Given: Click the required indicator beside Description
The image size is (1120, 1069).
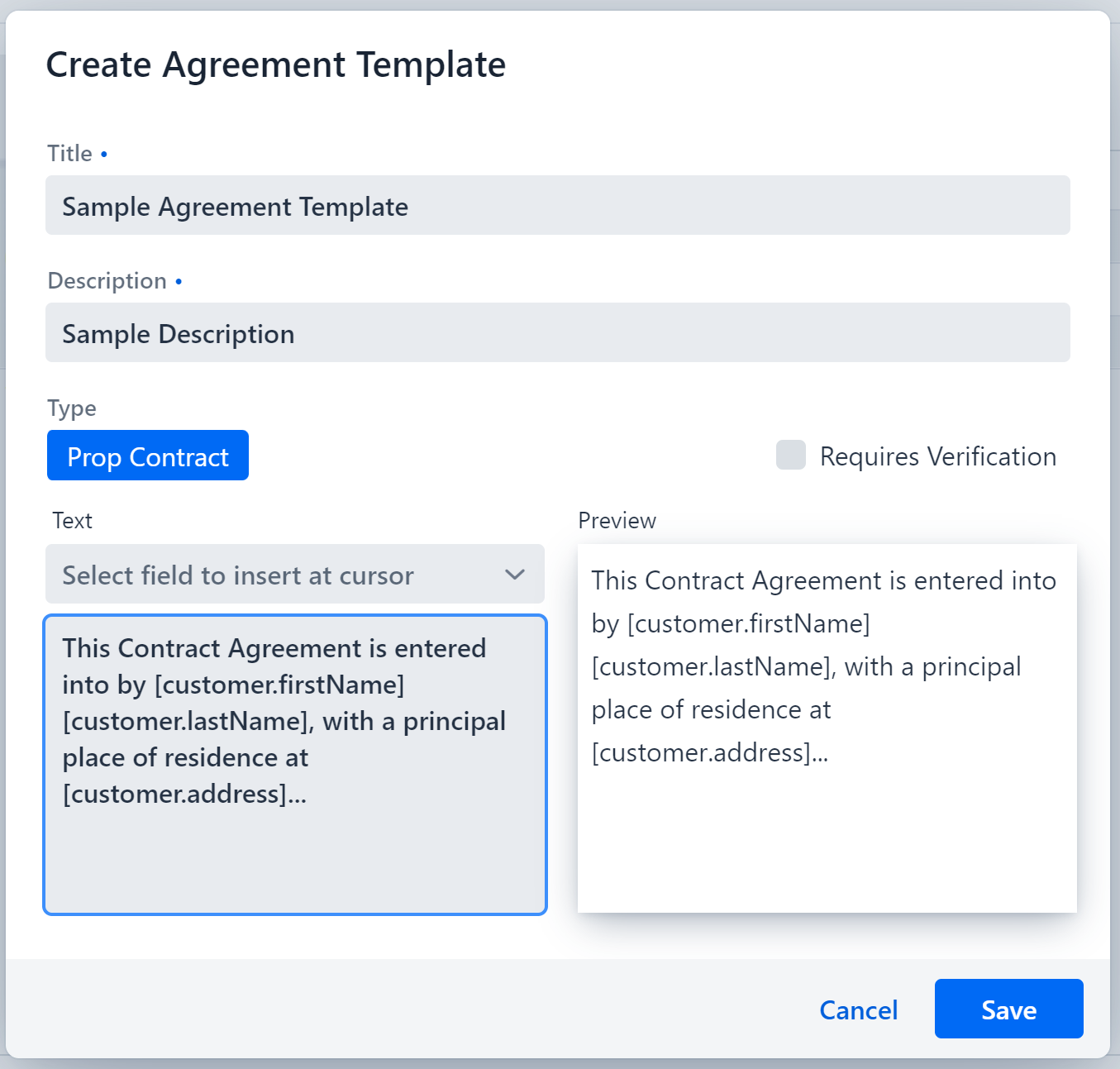Looking at the screenshot, I should point(179,281).
